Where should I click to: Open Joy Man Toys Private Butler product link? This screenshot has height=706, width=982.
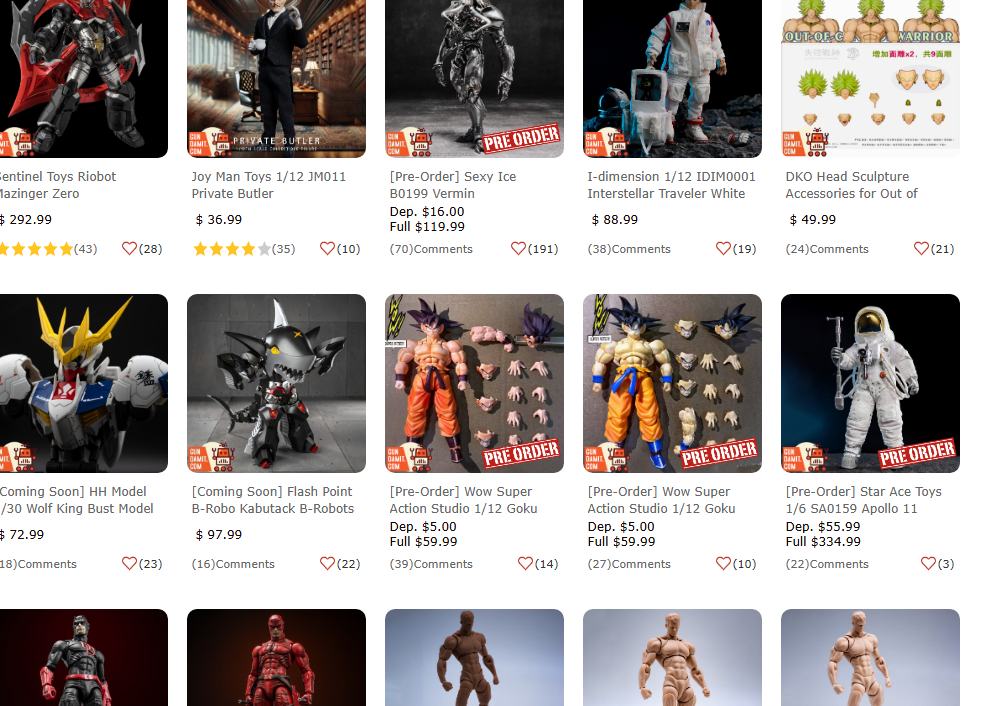click(269, 185)
